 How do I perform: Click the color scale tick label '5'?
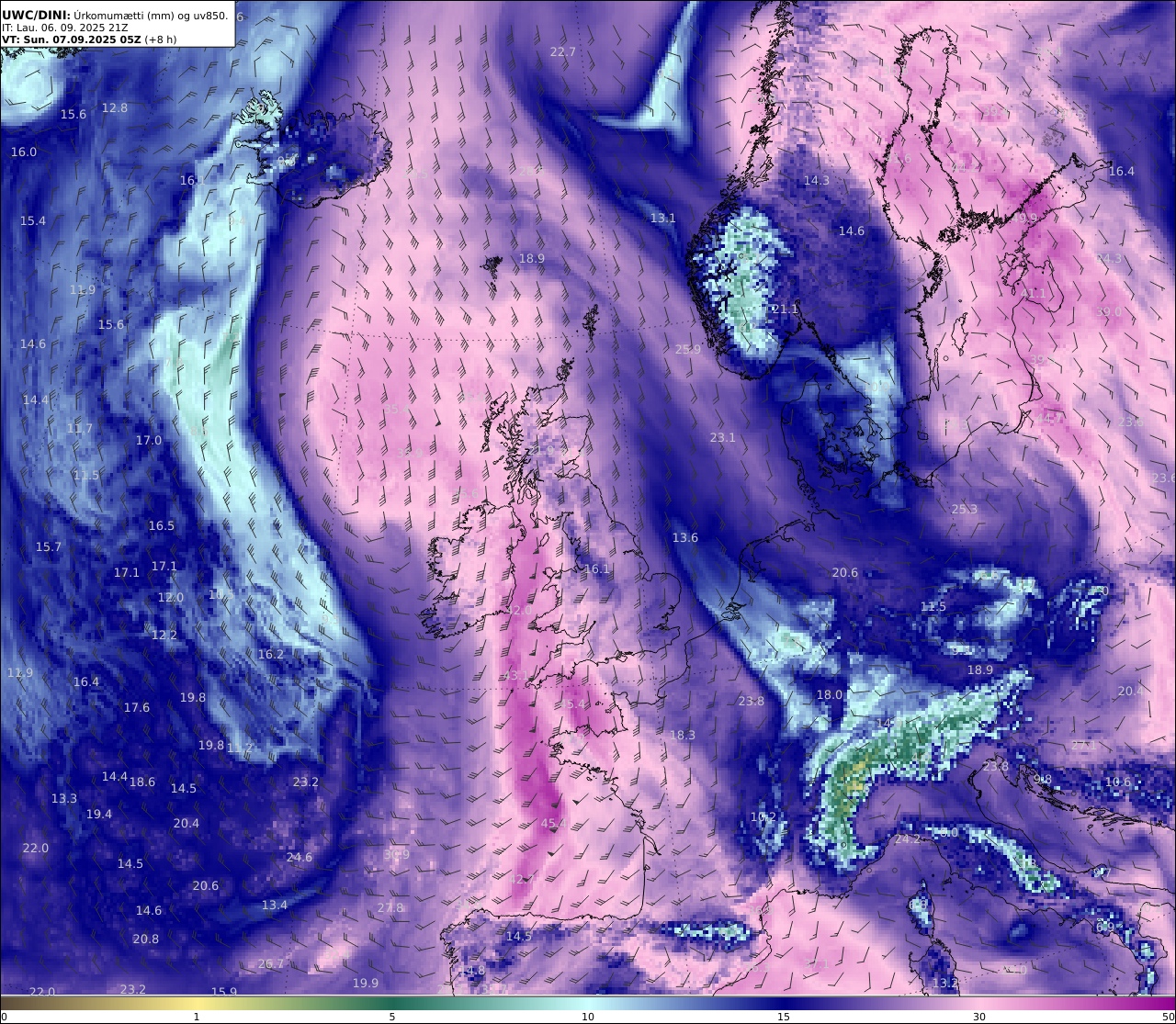tap(392, 1017)
